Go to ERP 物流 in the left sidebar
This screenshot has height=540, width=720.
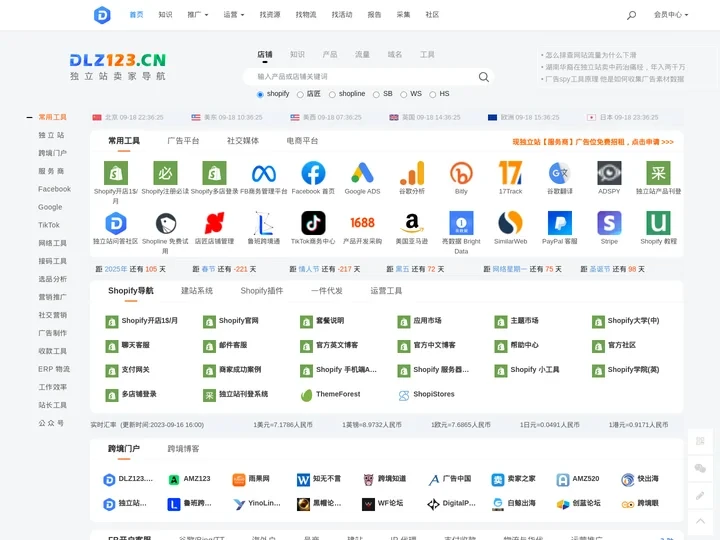click(54, 369)
